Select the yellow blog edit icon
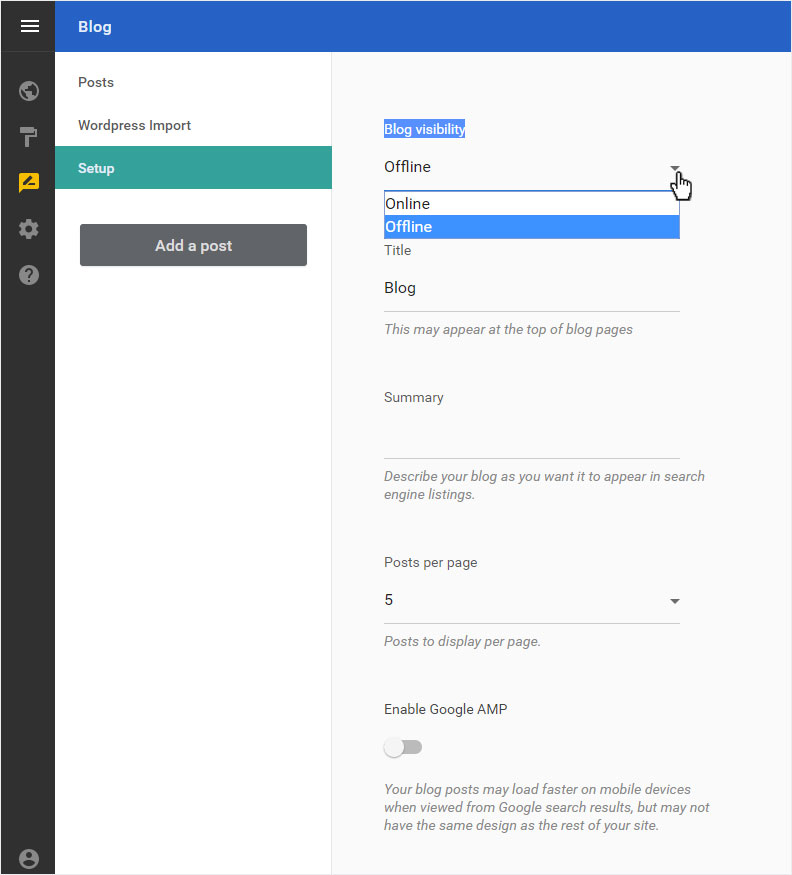 point(29,182)
